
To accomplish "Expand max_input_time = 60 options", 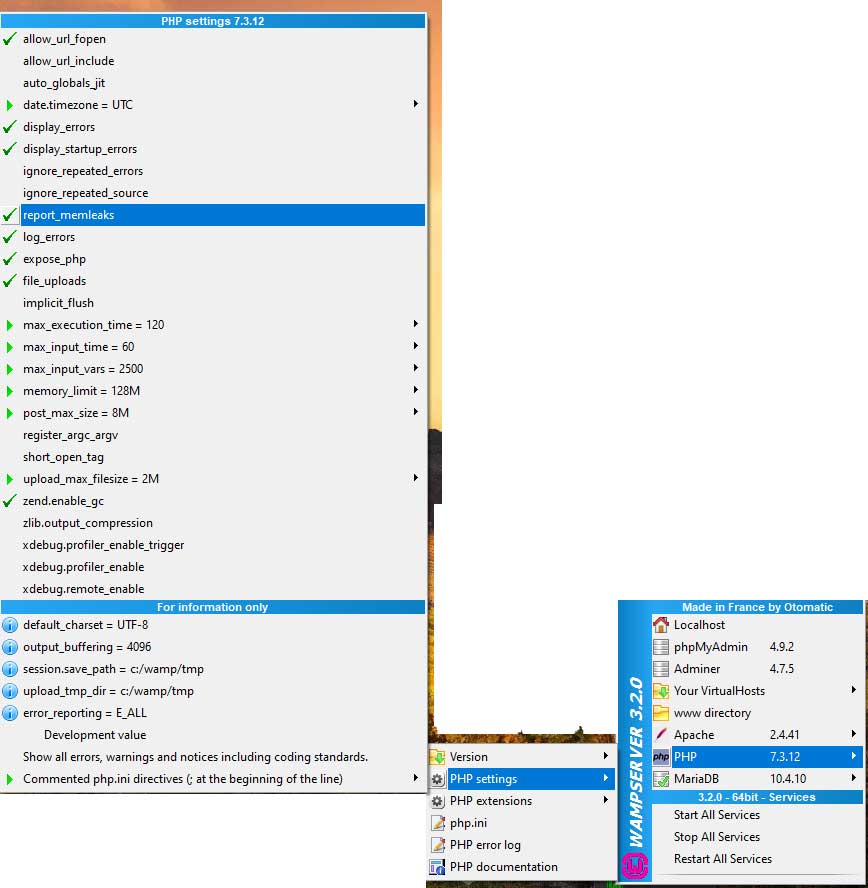I will [213, 347].
